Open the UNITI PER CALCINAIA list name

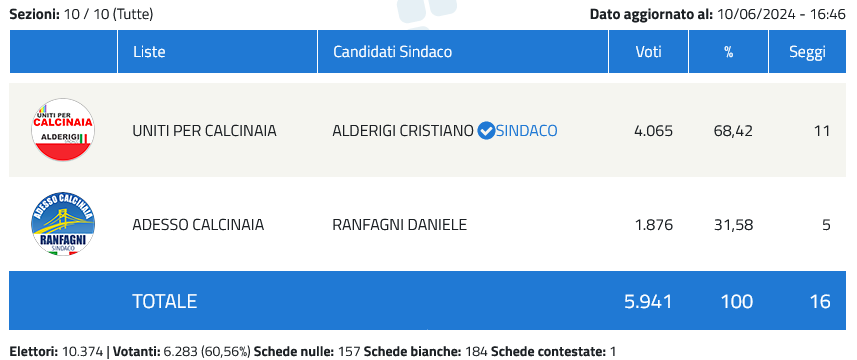[204, 131]
